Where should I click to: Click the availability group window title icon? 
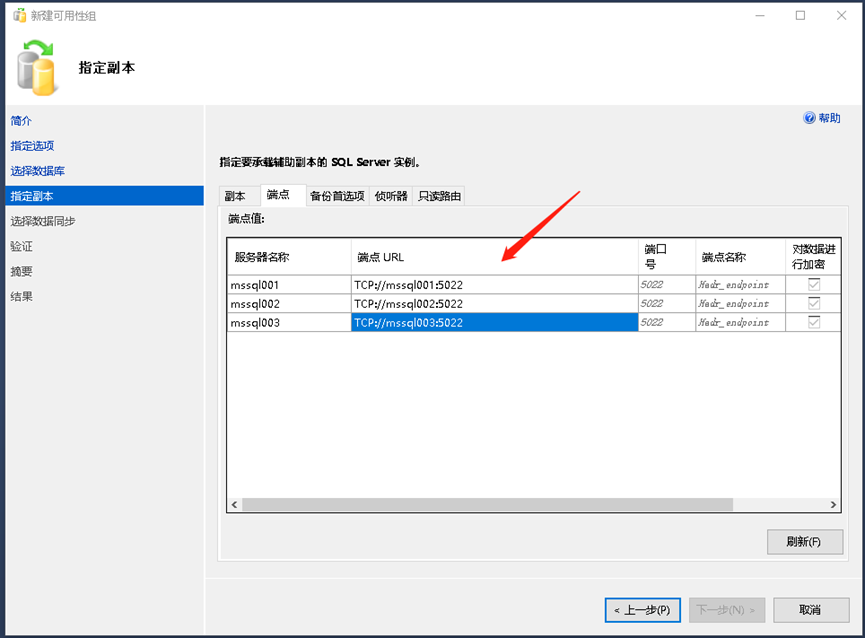(x=20, y=15)
